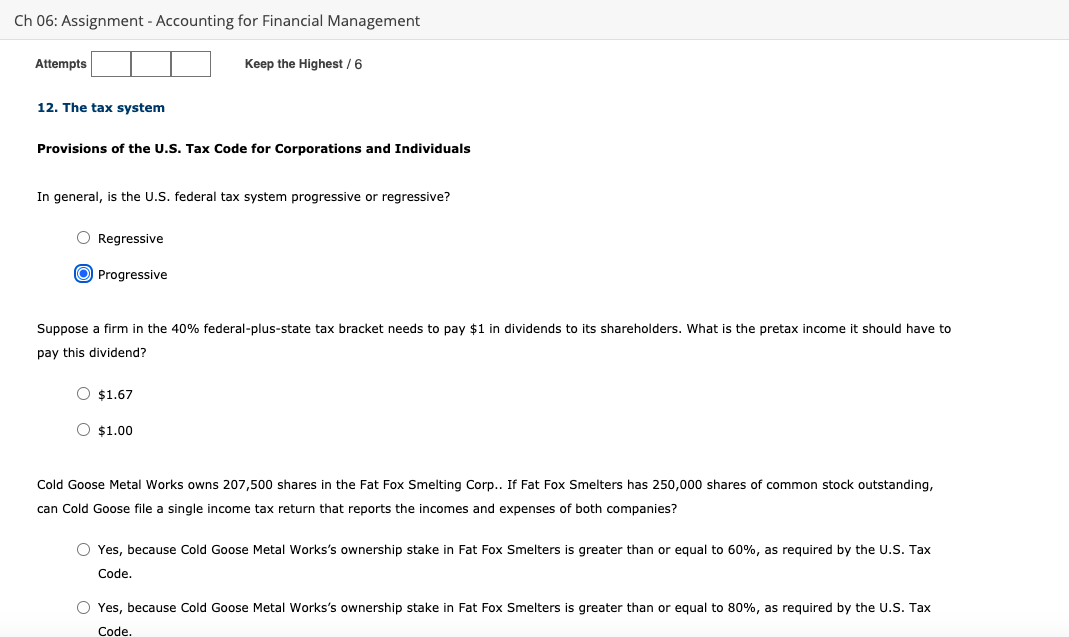Click the bolded 'Provisions of the U.S. Tax Code' heading
This screenshot has height=637, width=1069.
tap(253, 148)
